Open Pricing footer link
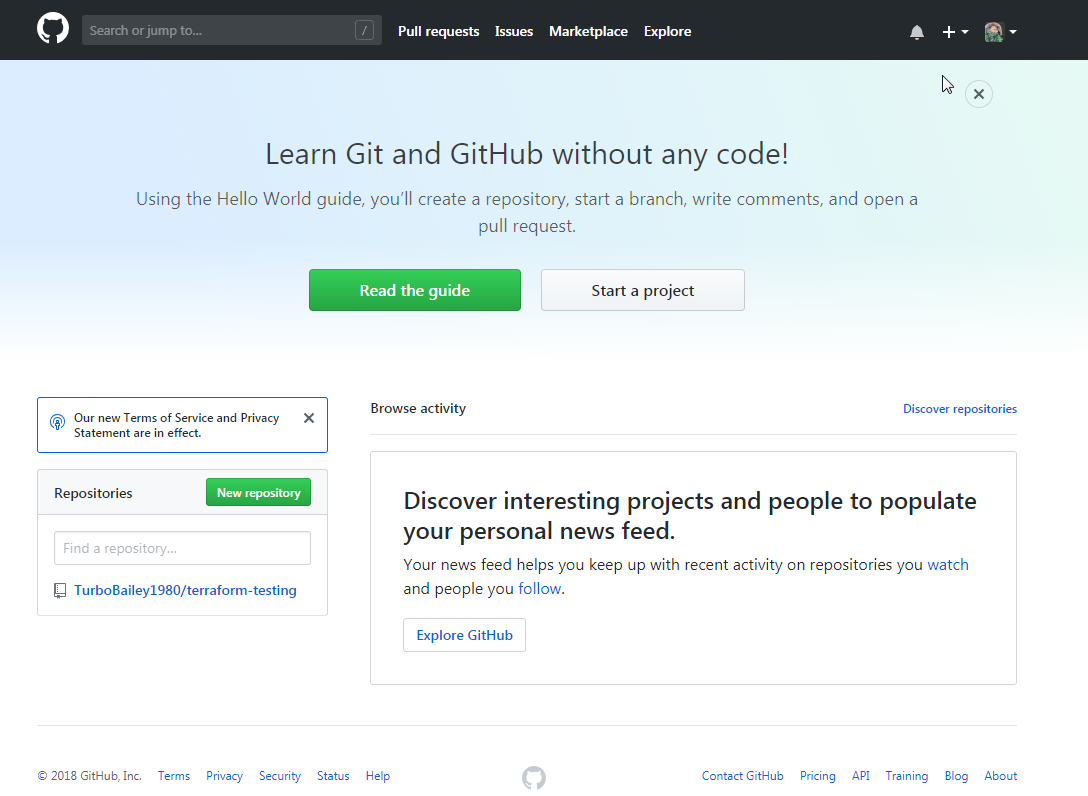Screen dimensions: 1088x796 tap(817, 776)
